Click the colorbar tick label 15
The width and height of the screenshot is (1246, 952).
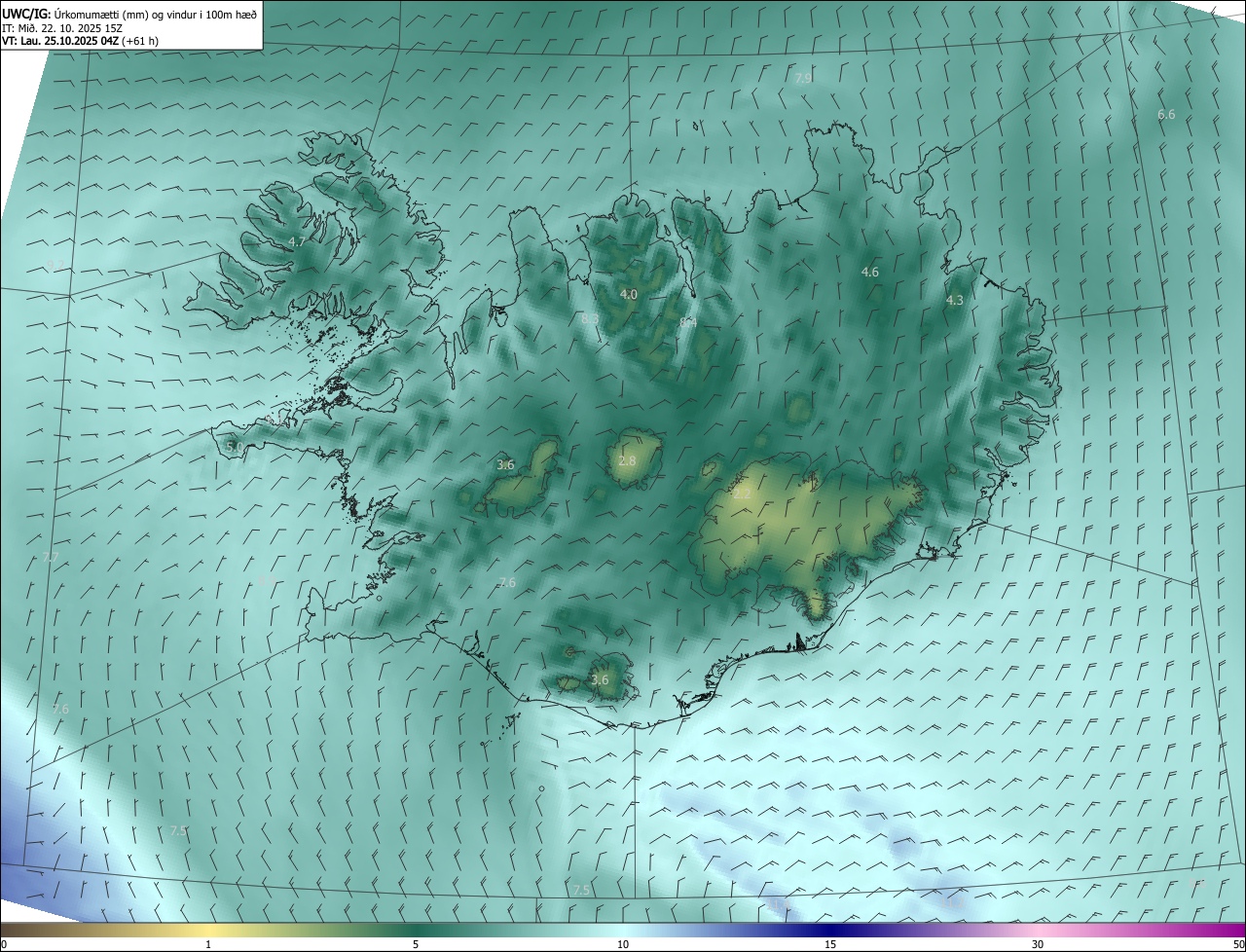click(x=830, y=945)
